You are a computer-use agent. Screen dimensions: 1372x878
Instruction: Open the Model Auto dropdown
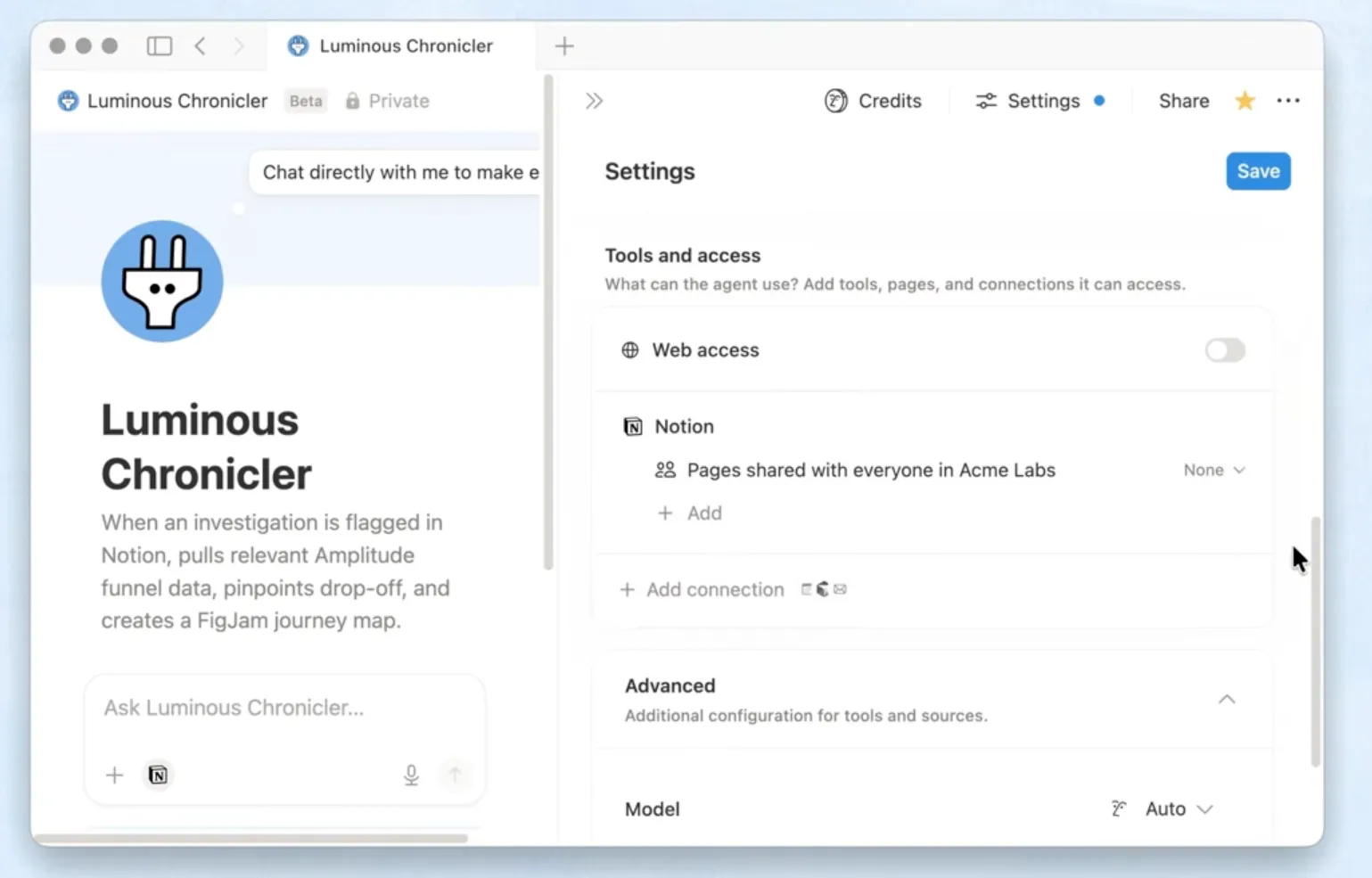coord(1163,808)
